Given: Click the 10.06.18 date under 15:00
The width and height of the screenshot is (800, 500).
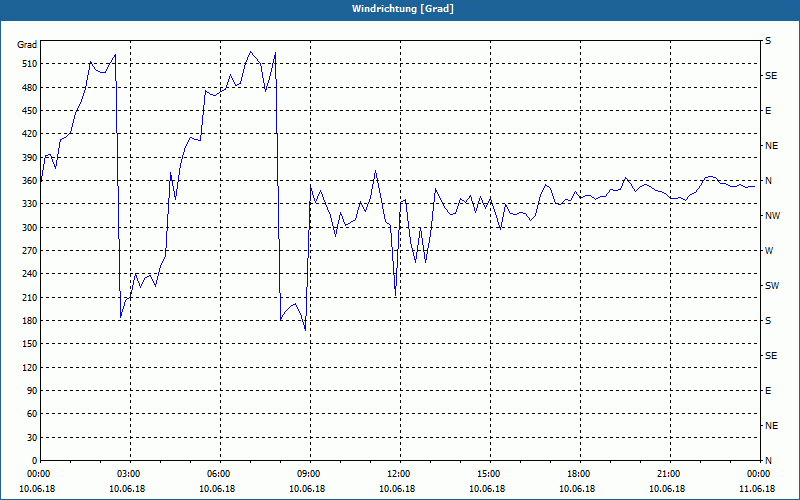Looking at the screenshot, I should coord(487,489).
